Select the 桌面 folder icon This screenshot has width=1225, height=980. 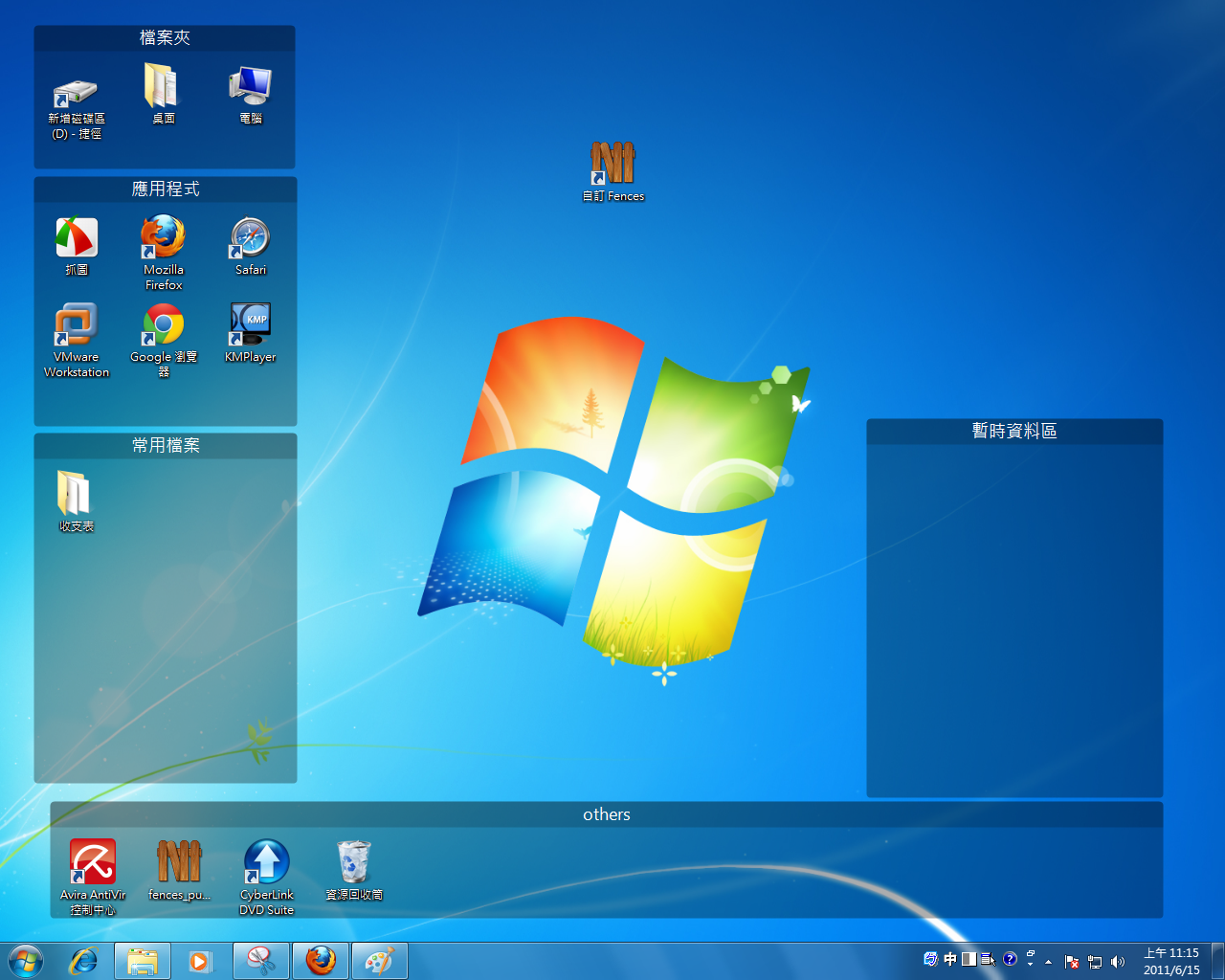pos(163,94)
